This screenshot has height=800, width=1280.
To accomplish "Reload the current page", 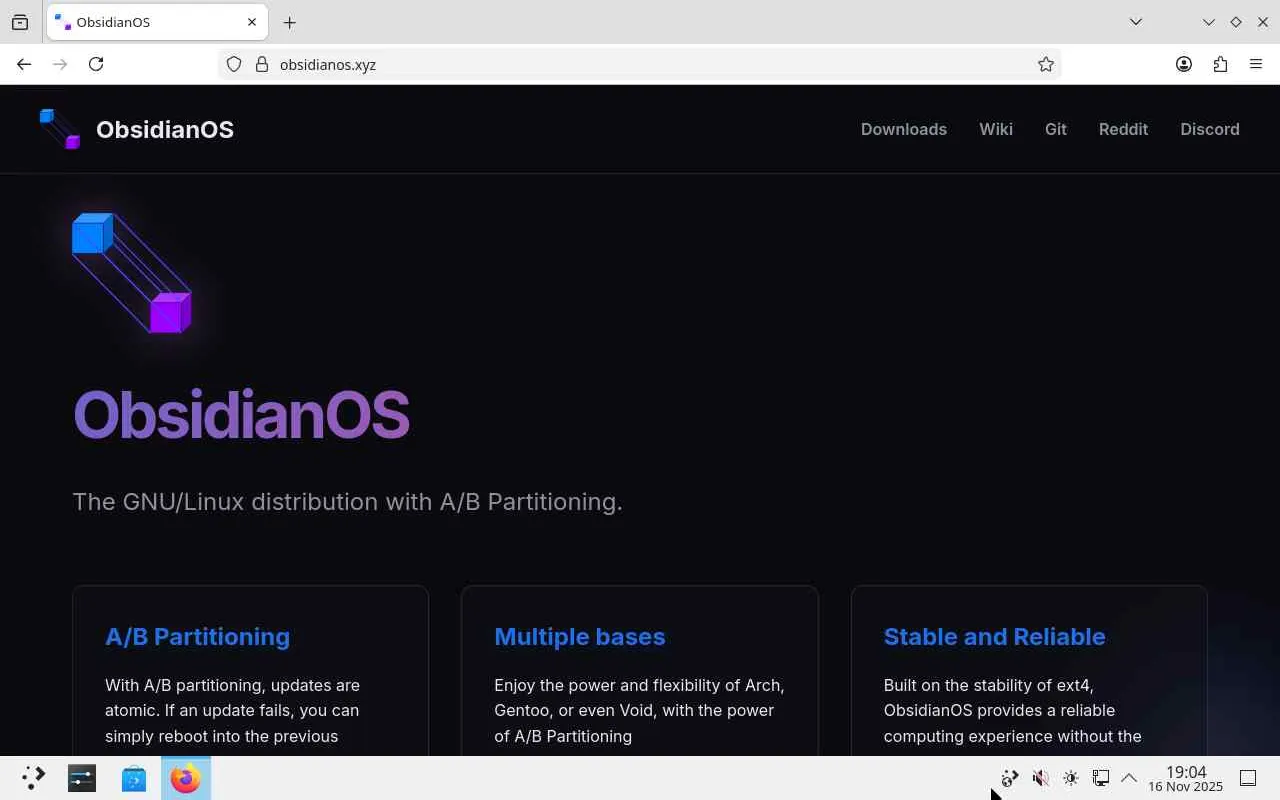I will [96, 64].
